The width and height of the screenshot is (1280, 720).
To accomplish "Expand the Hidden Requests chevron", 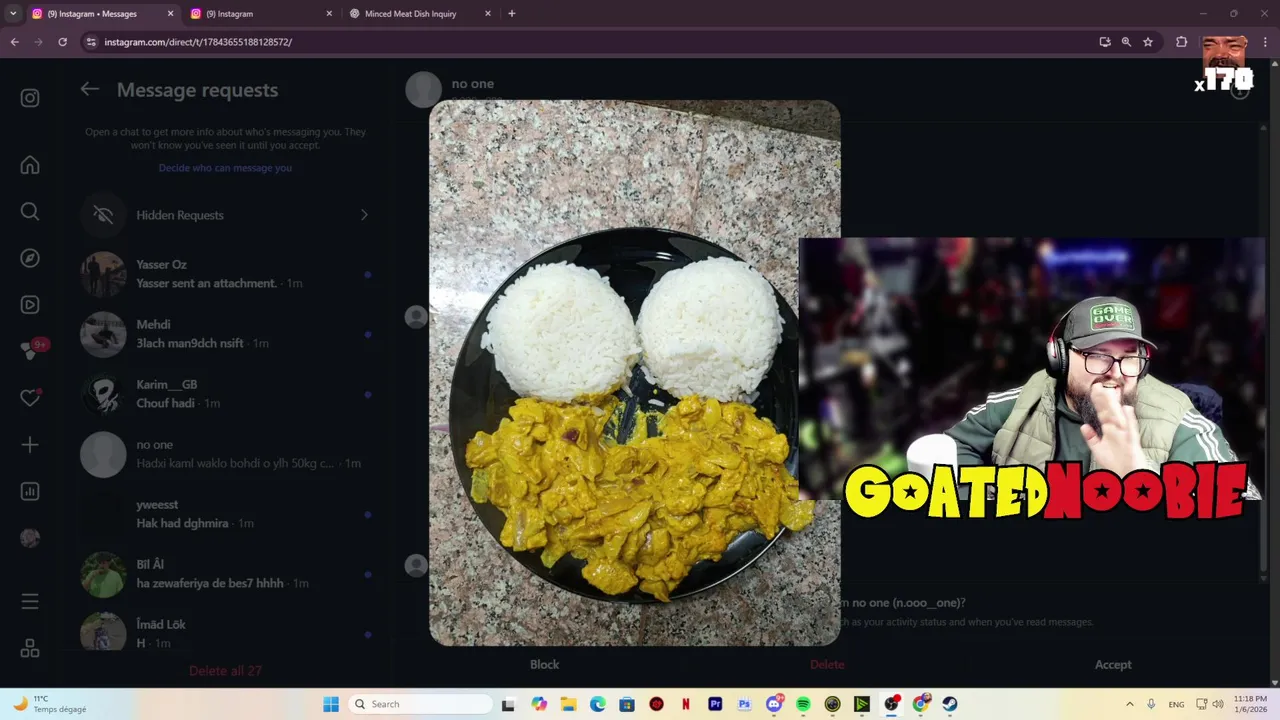I will (364, 215).
